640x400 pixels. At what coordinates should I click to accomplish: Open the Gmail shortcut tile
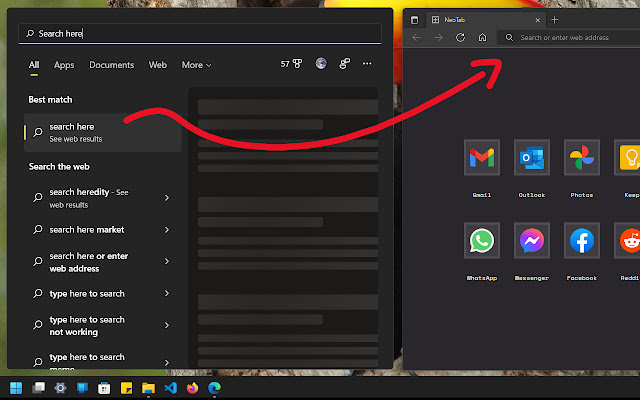pos(482,158)
